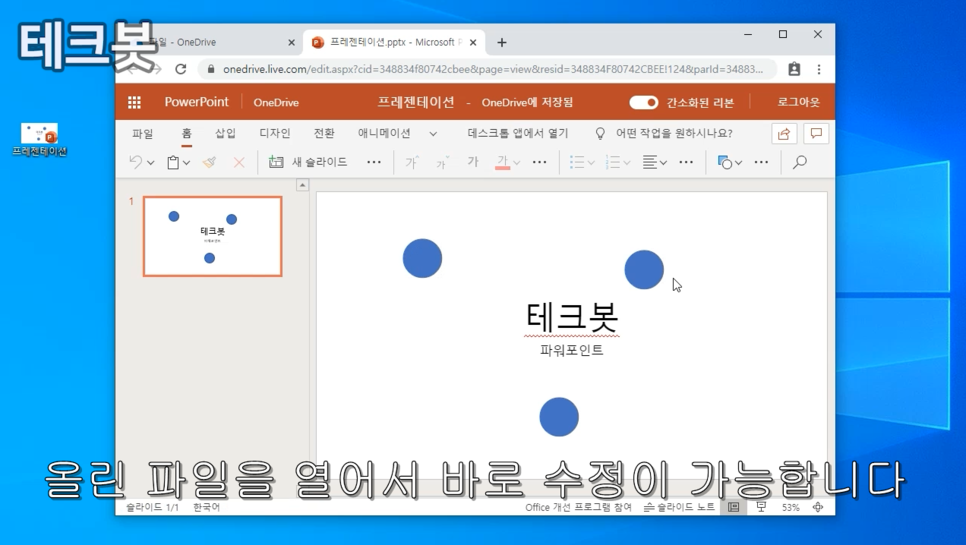This screenshot has height=545, width=966.
Task: Open the browser three-dot menu
Action: 819,69
